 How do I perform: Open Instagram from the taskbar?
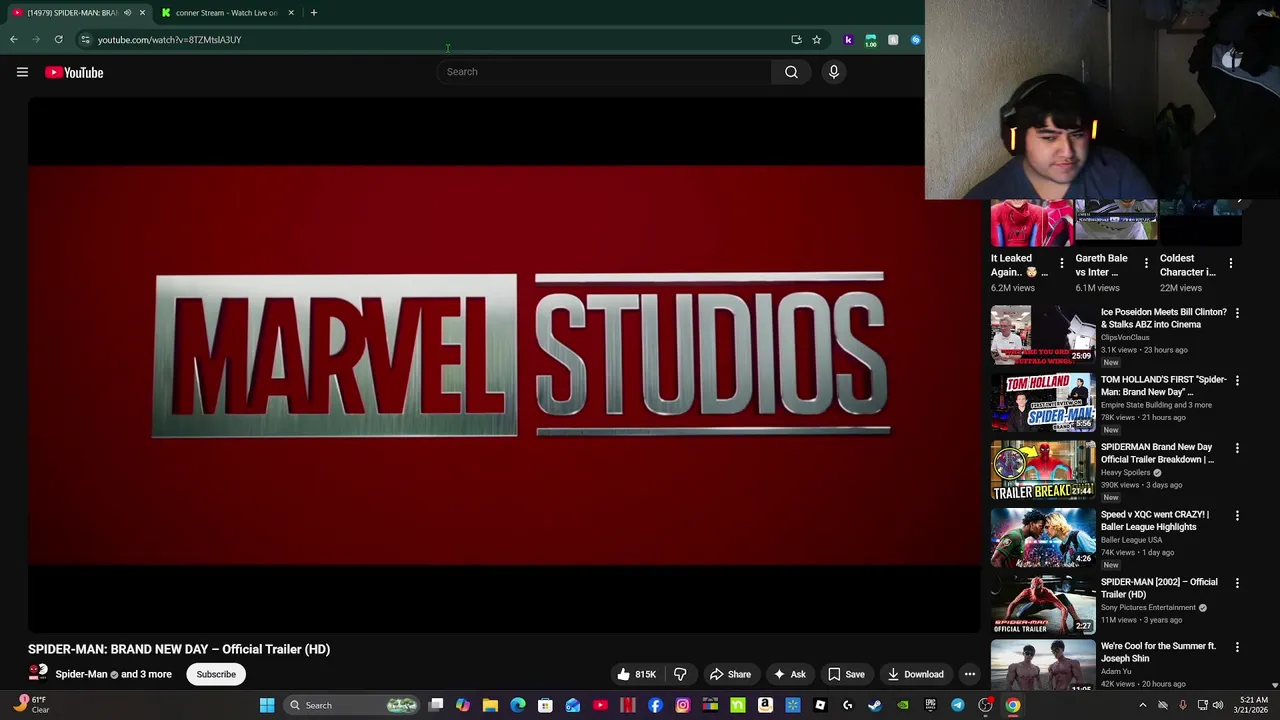(x=682, y=705)
